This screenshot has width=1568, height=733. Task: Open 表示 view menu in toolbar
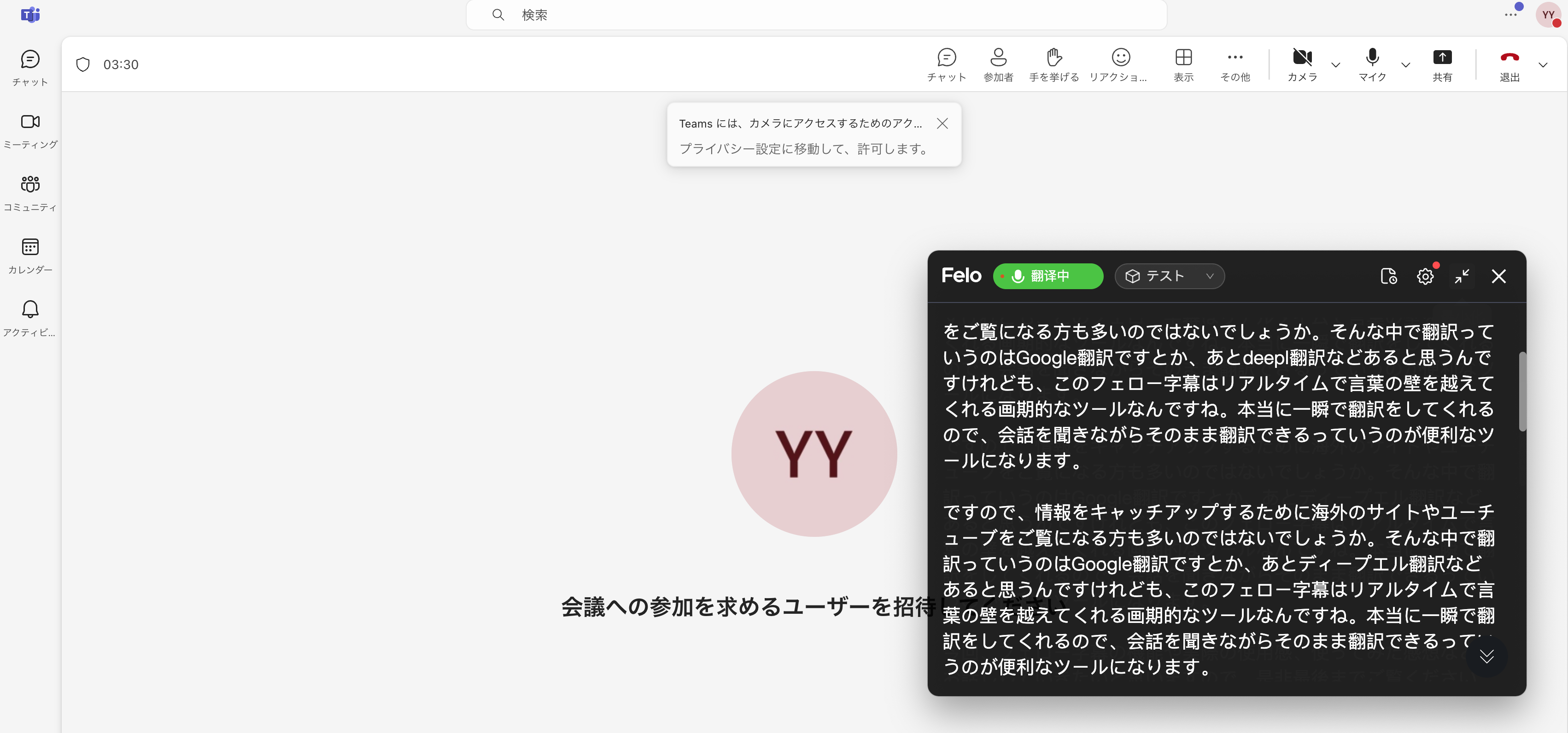pyautogui.click(x=1183, y=64)
